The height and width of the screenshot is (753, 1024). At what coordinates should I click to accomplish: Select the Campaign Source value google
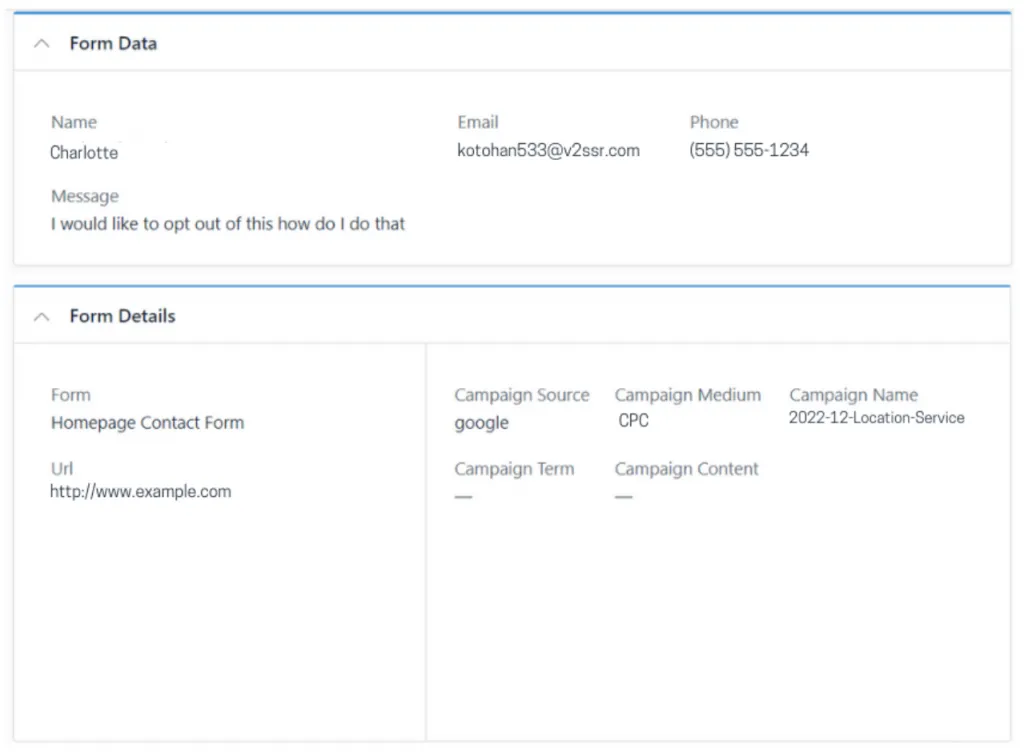481,423
